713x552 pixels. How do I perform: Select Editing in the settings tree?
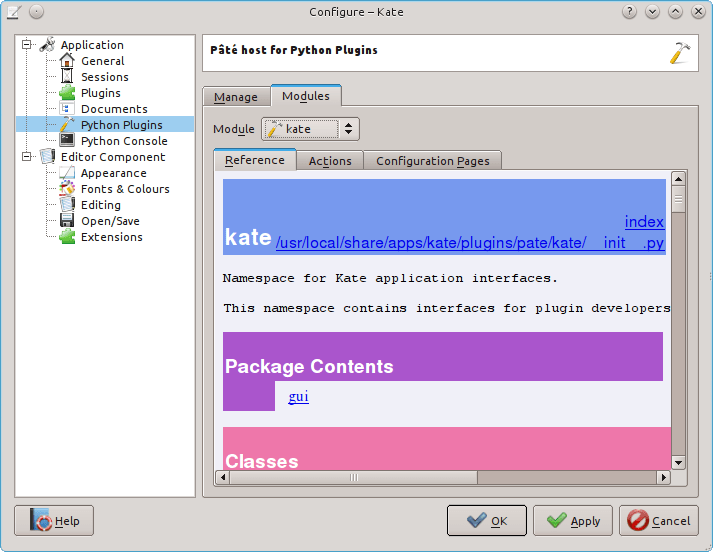(100, 205)
